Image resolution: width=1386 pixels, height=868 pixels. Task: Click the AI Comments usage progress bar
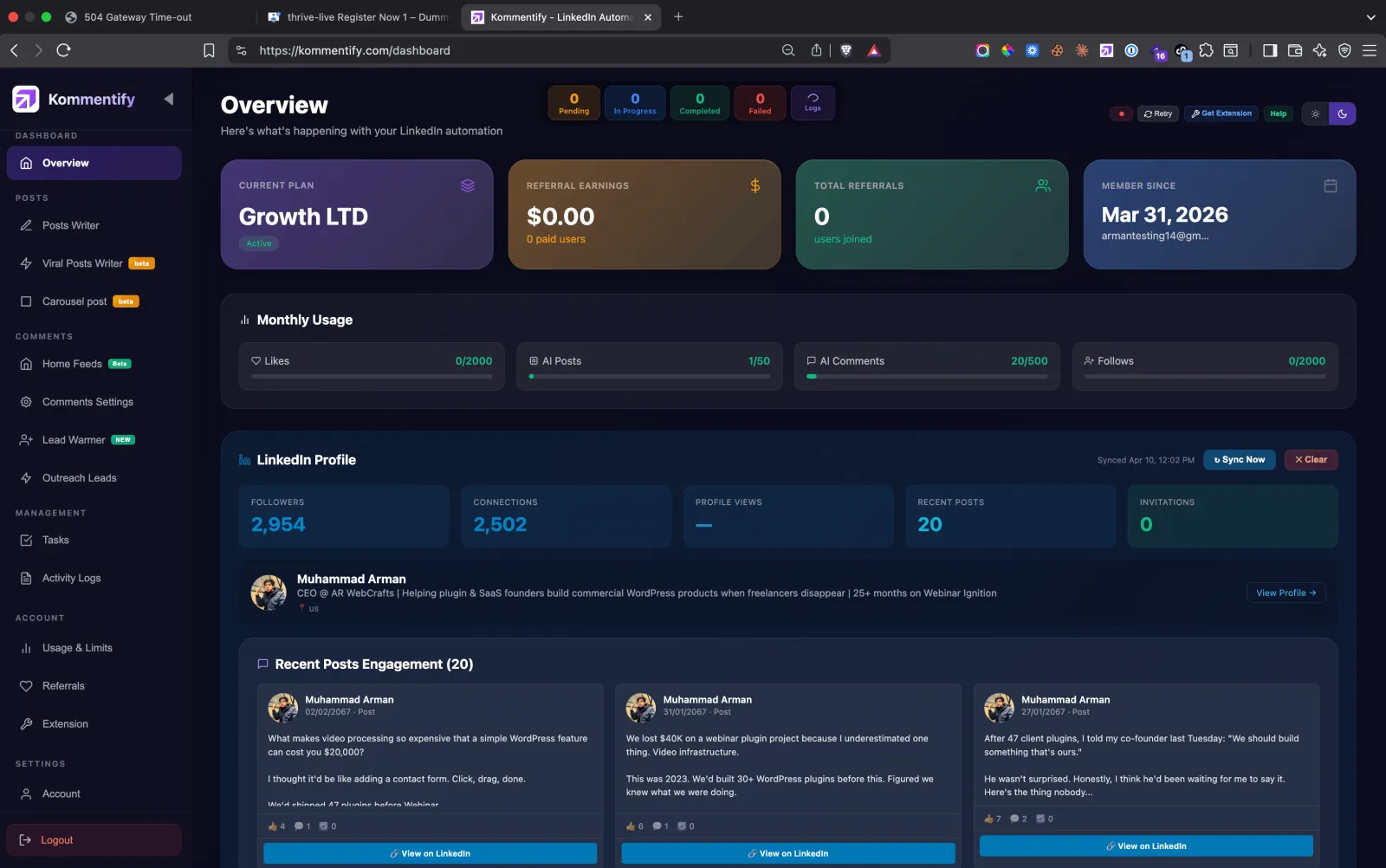927,377
